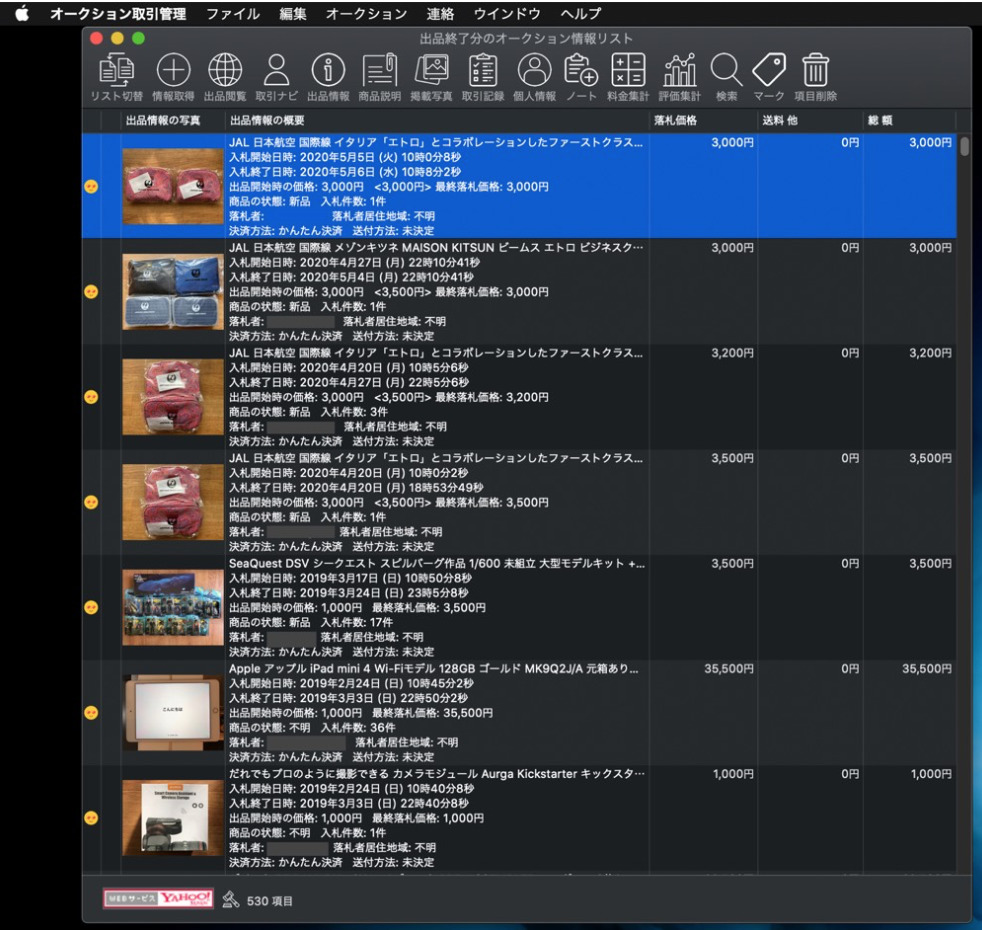Click 入札開始日時: 2019年3月17日 line
The height and width of the screenshot is (930, 982).
[x=350, y=578]
